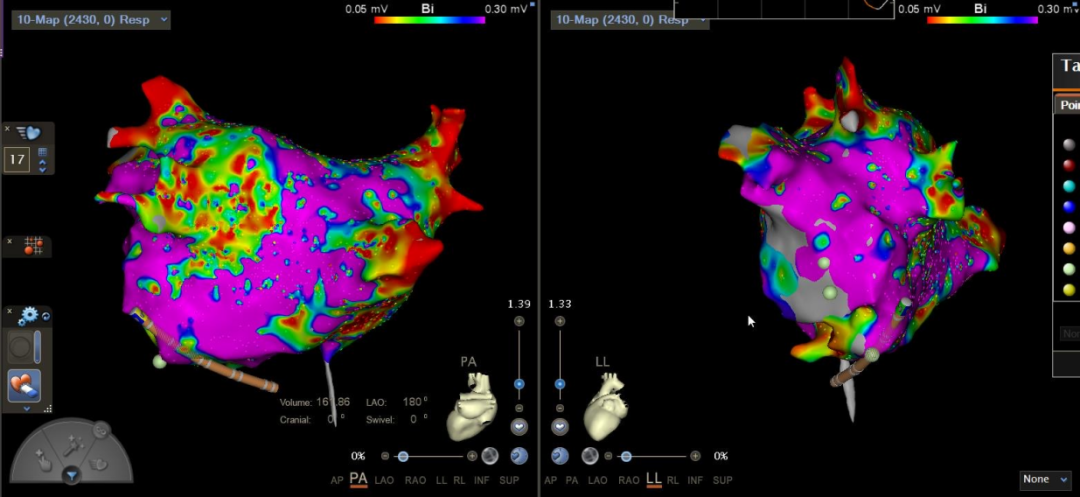Click the gray sphere icon in left view
Screen dimensions: 1080x497
click(489, 456)
